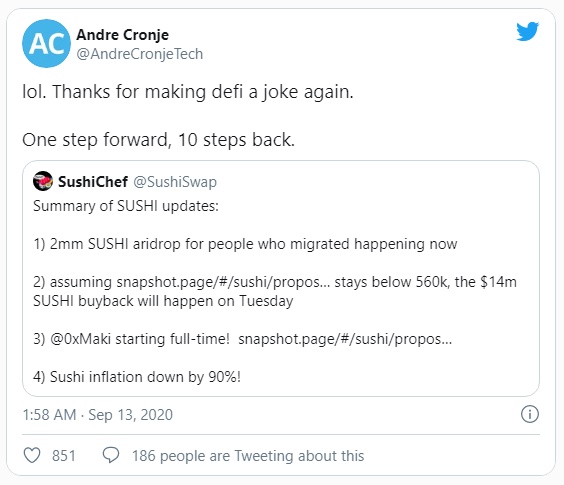
Task: Click the SushiChef avatar image
Action: click(x=43, y=181)
